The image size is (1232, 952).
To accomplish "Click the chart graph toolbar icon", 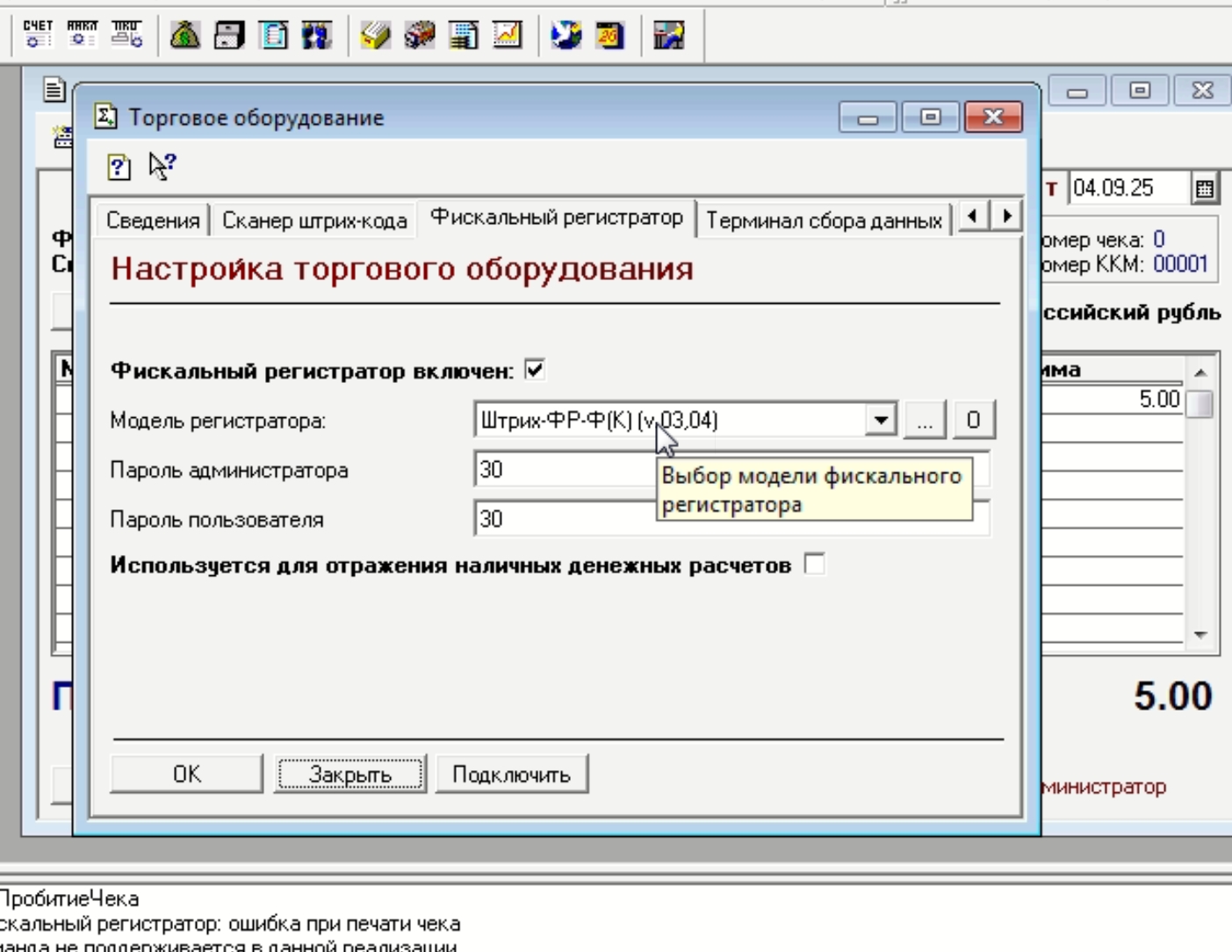I will coord(508,35).
